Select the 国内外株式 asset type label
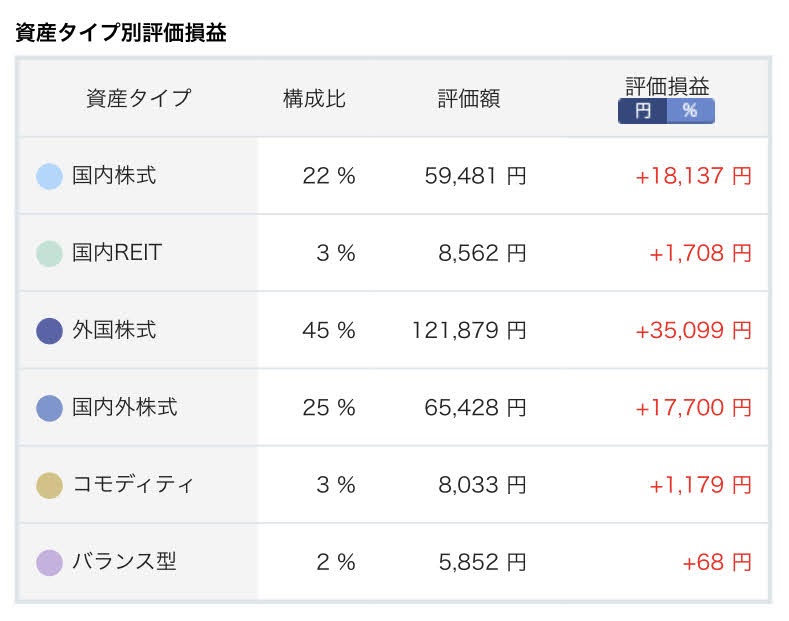This screenshot has height=621, width=789. (125, 407)
